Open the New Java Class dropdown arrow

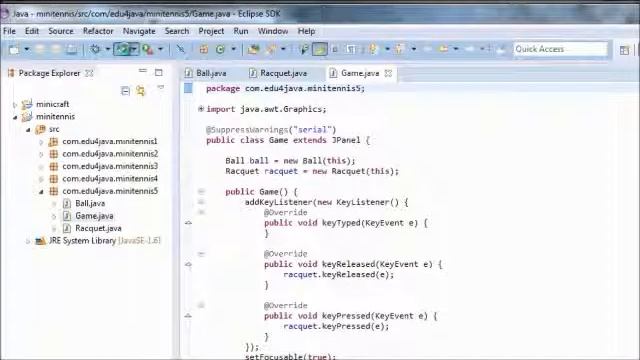(233, 49)
